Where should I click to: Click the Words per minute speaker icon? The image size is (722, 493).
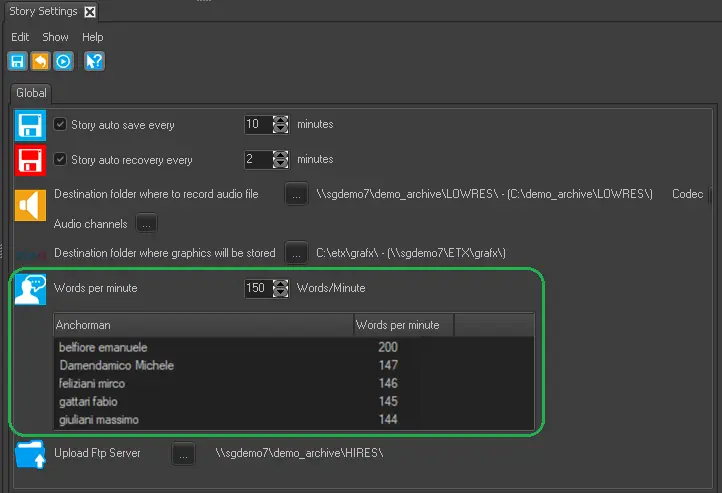pos(30,289)
